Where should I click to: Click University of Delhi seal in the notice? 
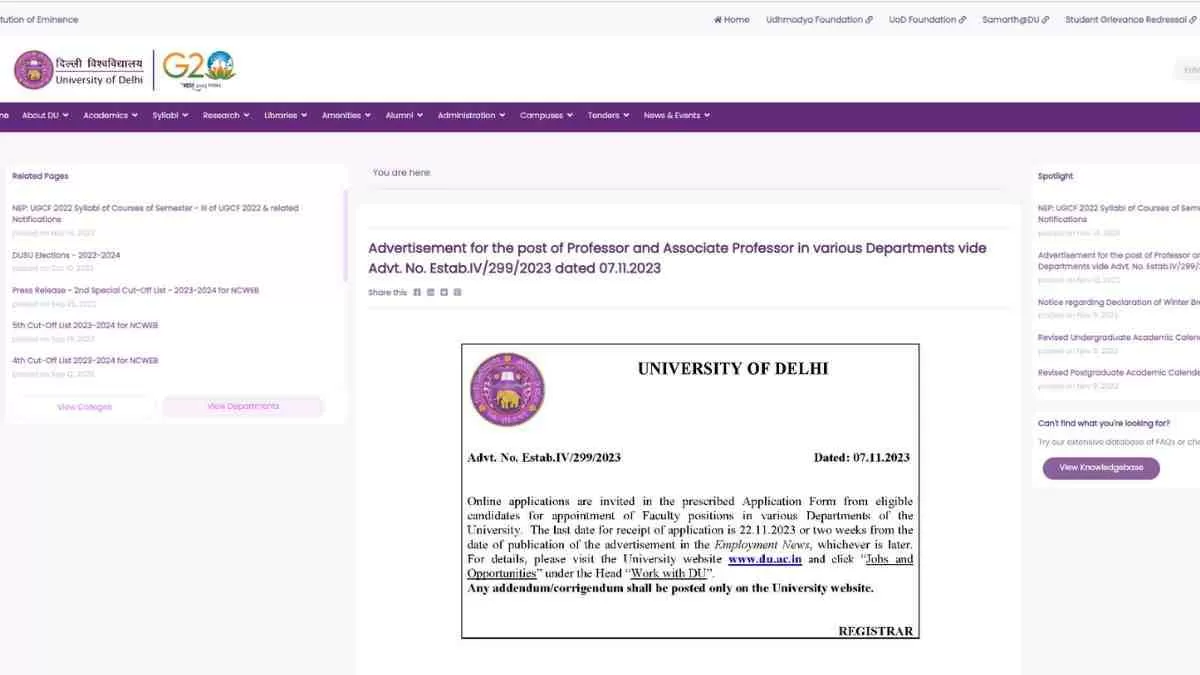point(508,390)
